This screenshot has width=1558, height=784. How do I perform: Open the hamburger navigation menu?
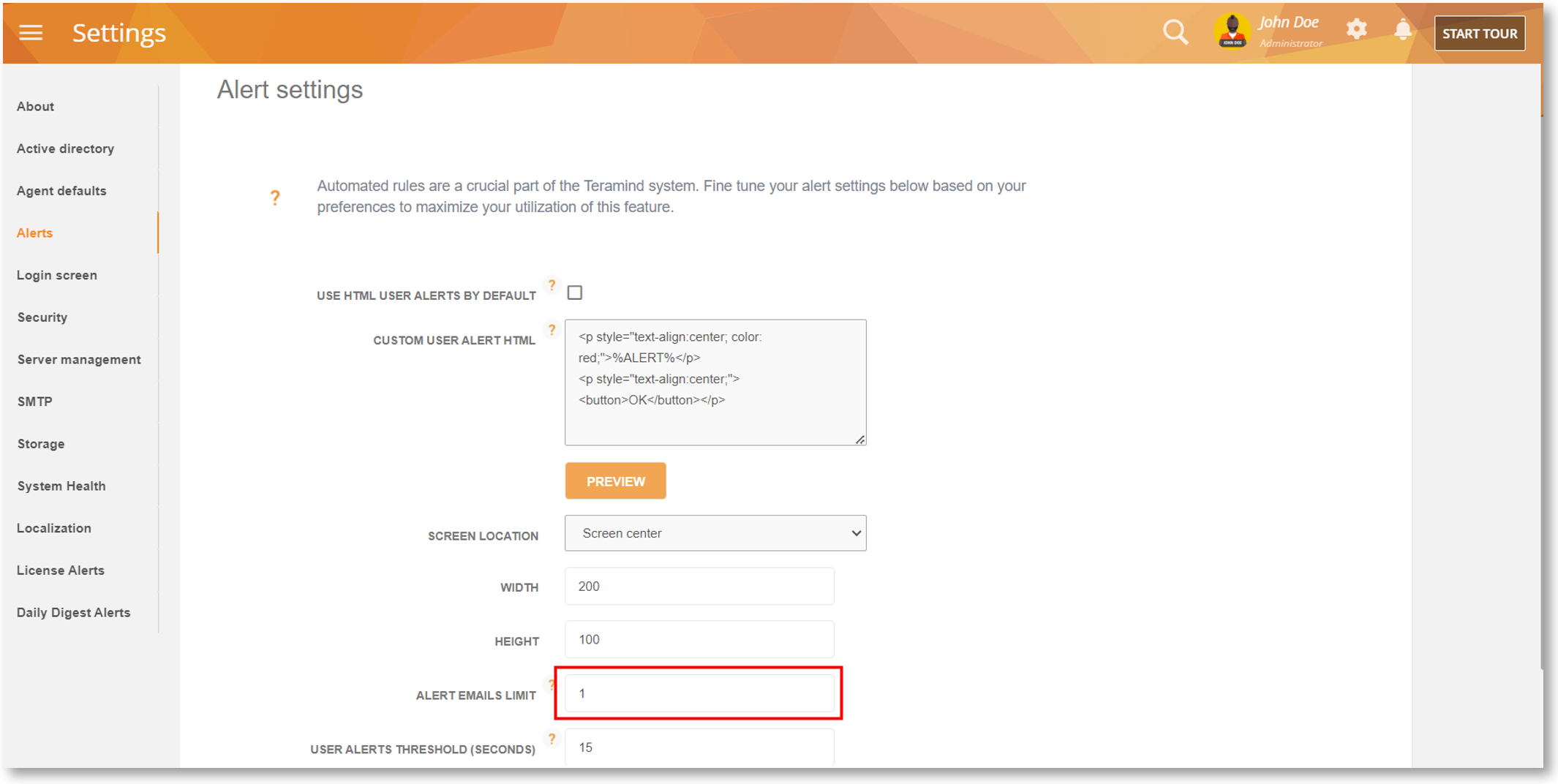[x=31, y=33]
